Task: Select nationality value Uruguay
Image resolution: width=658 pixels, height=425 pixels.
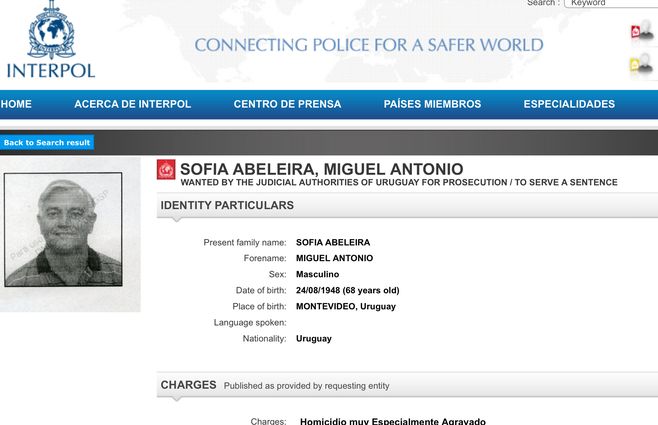Action: click(x=313, y=339)
